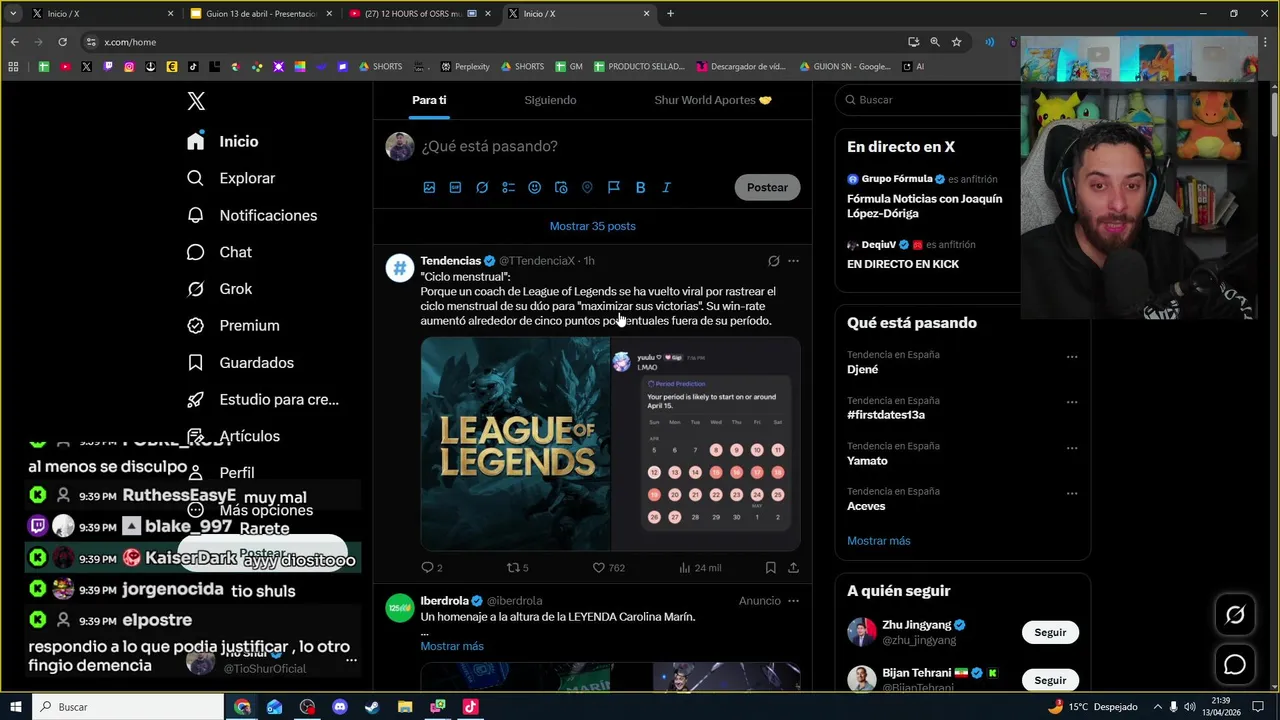Screen dimensions: 1280x720
Task: Reload the page in the browser
Action: pos(62,42)
